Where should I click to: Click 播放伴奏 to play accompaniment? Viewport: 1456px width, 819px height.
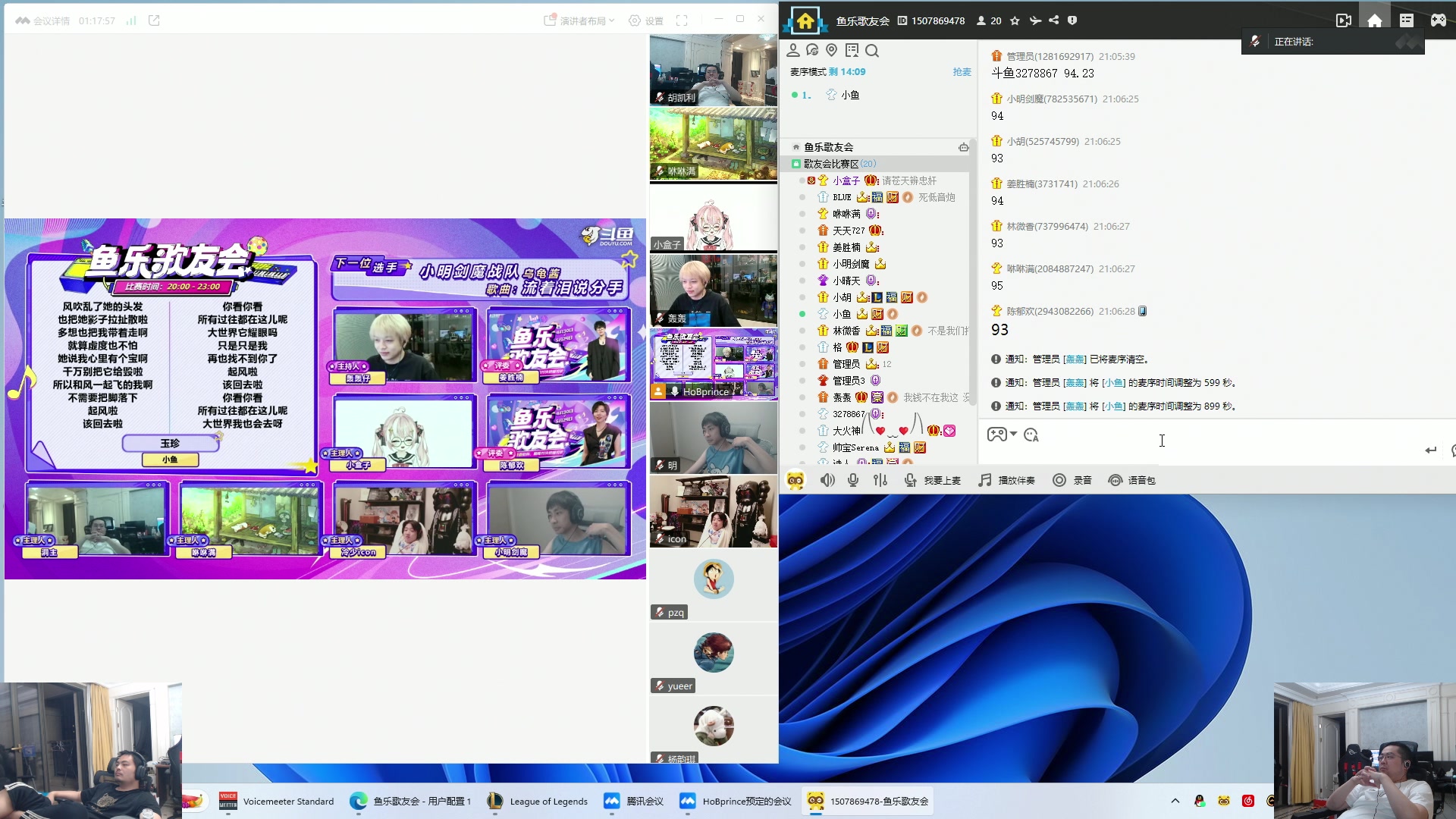tap(1007, 480)
